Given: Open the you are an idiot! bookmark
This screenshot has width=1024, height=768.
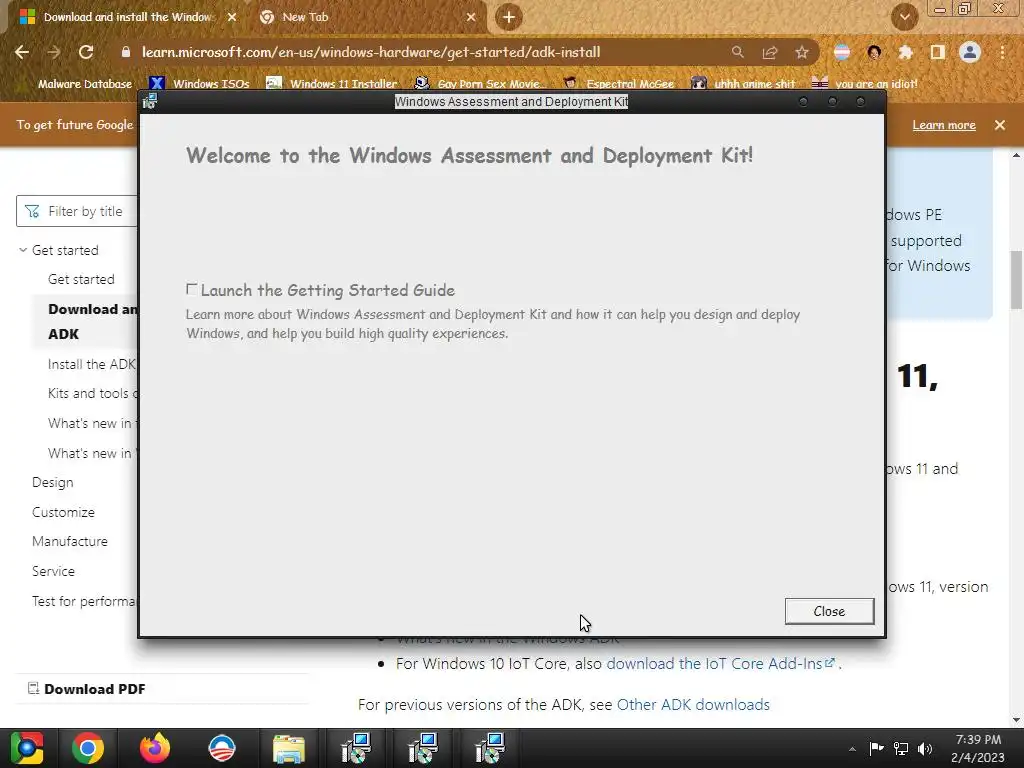Looking at the screenshot, I should [x=864, y=84].
